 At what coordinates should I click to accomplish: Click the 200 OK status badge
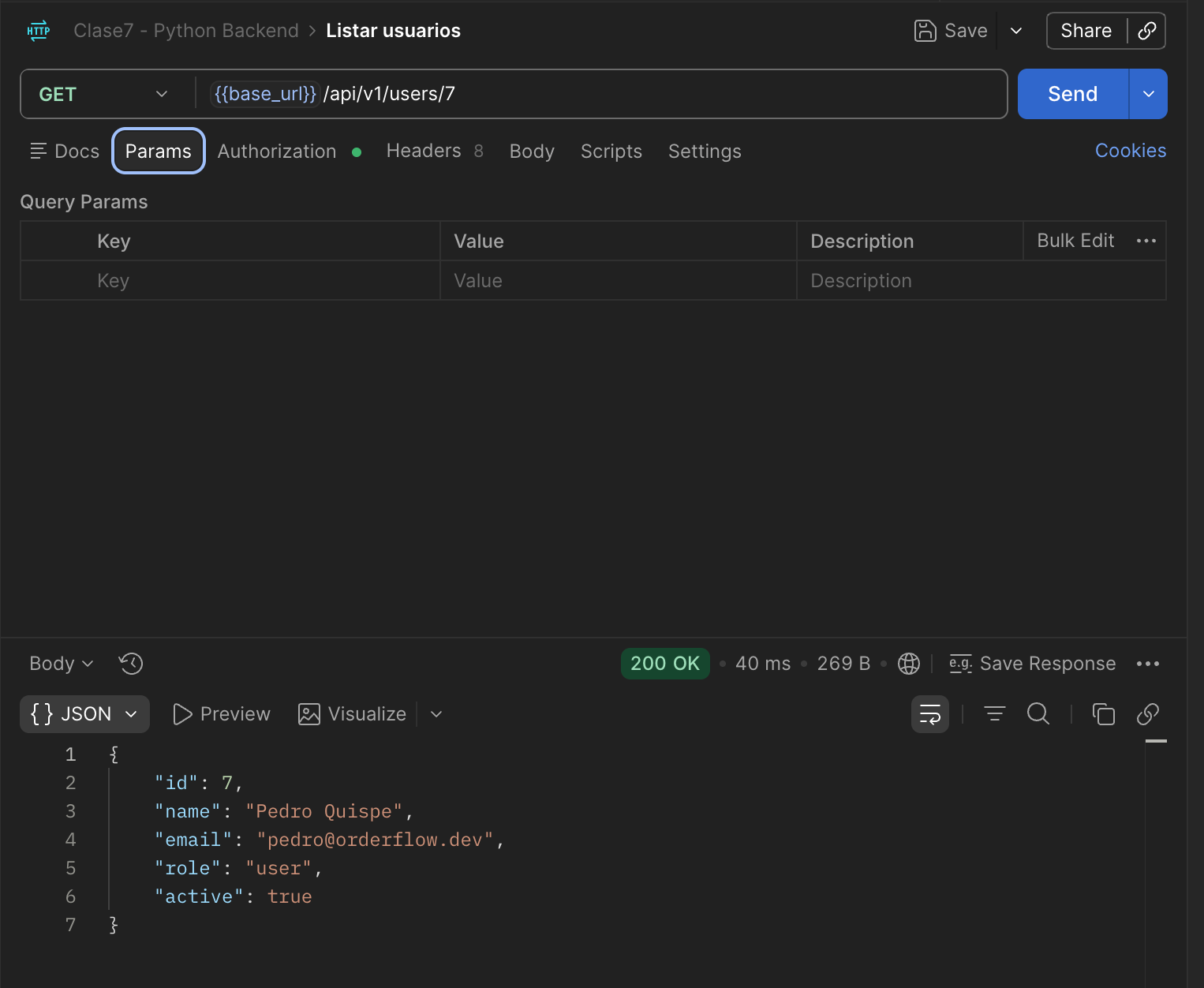pos(665,664)
